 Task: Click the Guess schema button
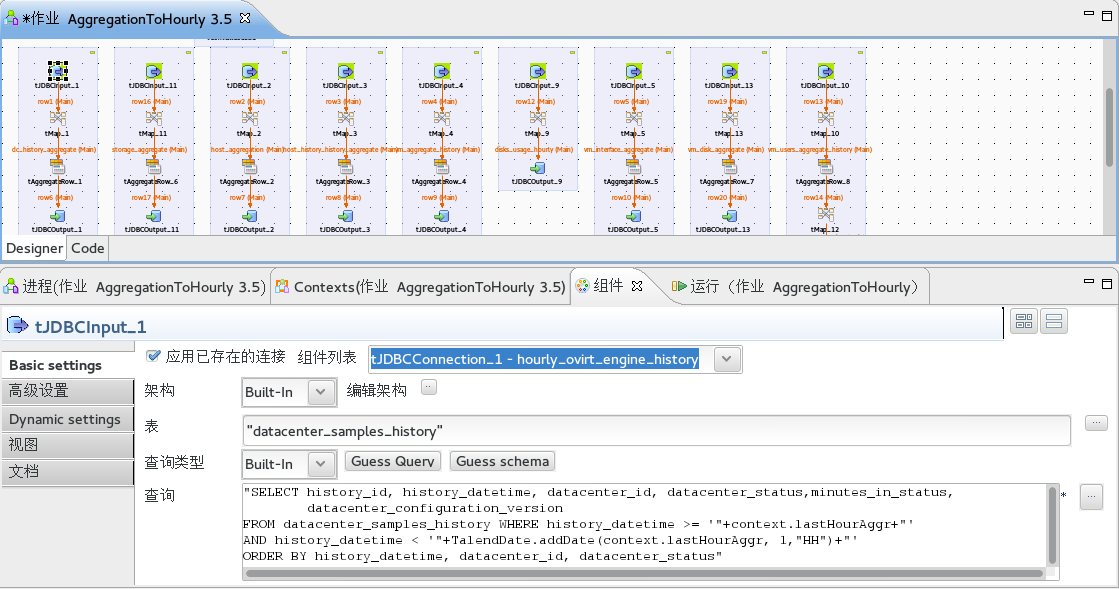point(502,461)
